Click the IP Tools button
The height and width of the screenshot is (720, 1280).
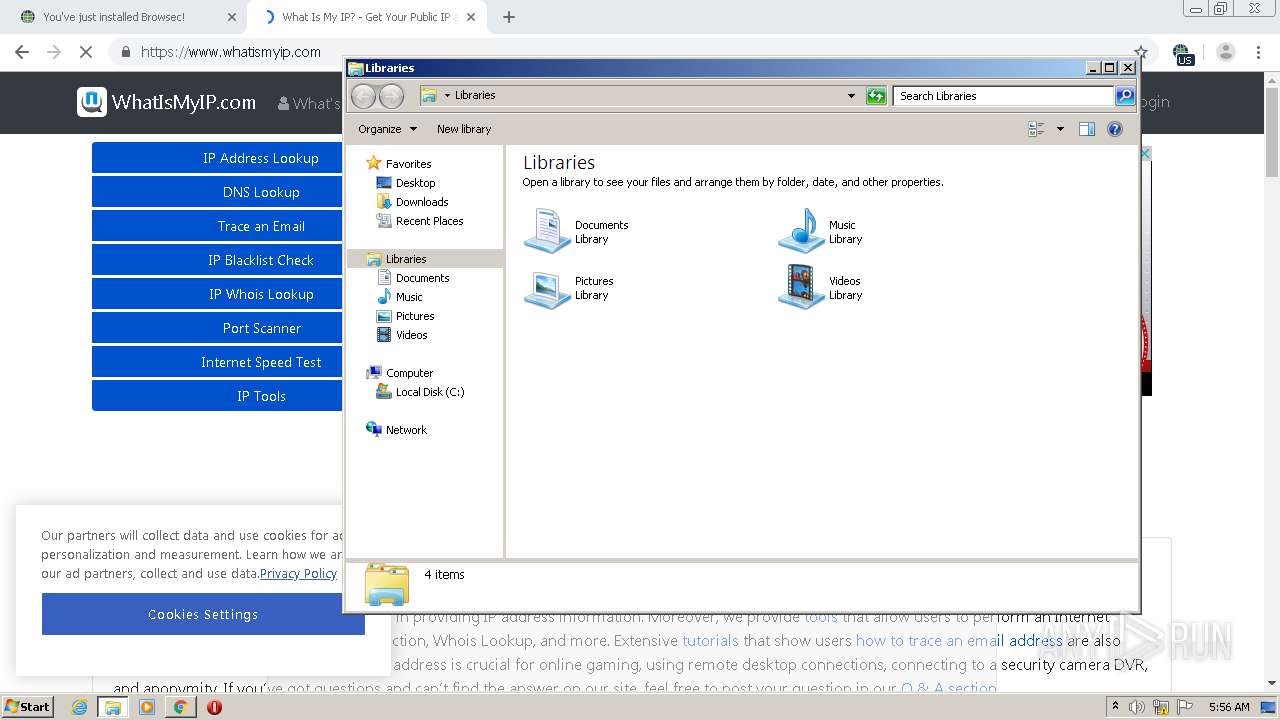pyautogui.click(x=261, y=396)
